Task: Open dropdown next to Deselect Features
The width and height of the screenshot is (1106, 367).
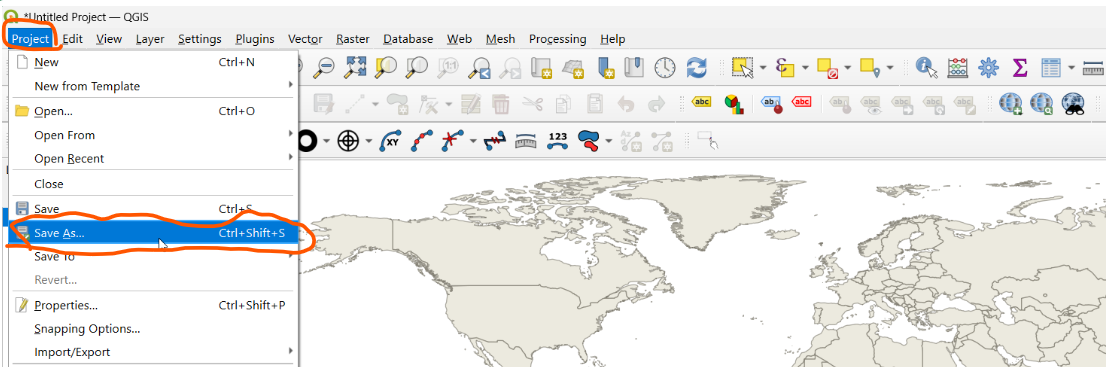Action: tap(848, 68)
